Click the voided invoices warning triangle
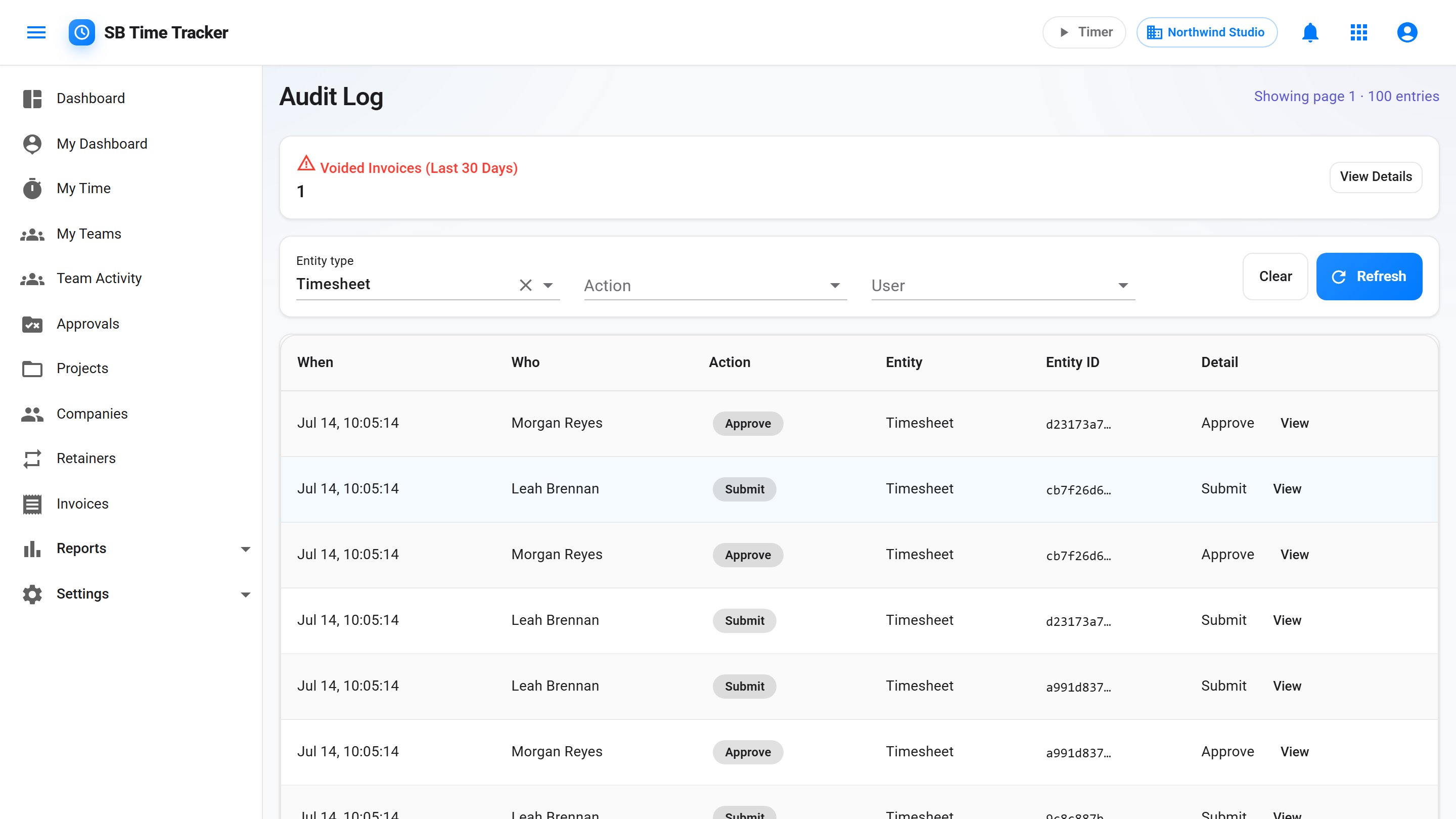This screenshot has width=1456, height=819. pyautogui.click(x=306, y=163)
